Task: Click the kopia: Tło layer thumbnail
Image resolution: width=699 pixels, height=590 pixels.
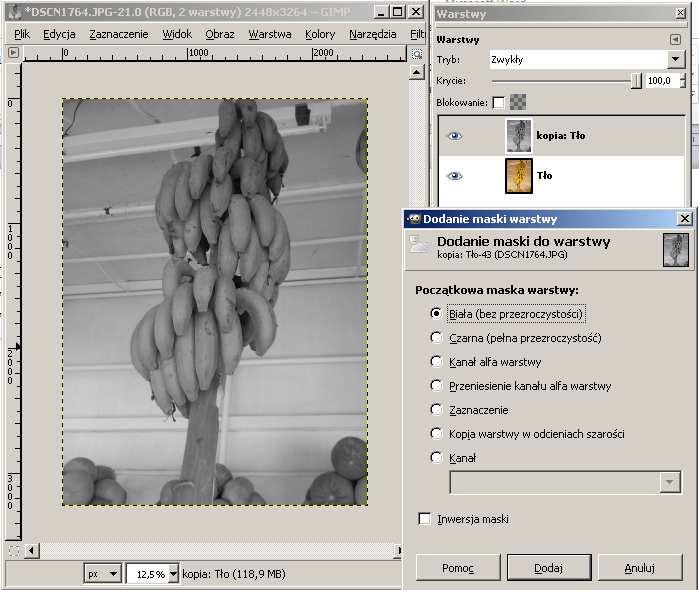Action: tap(518, 136)
